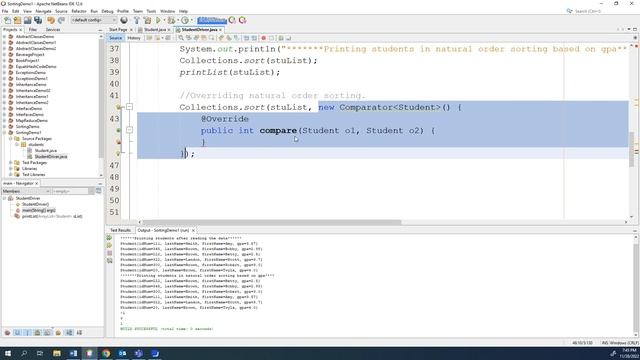
Task: Select main(String[] args) in Navigator
Action: pyautogui.click(x=38, y=210)
